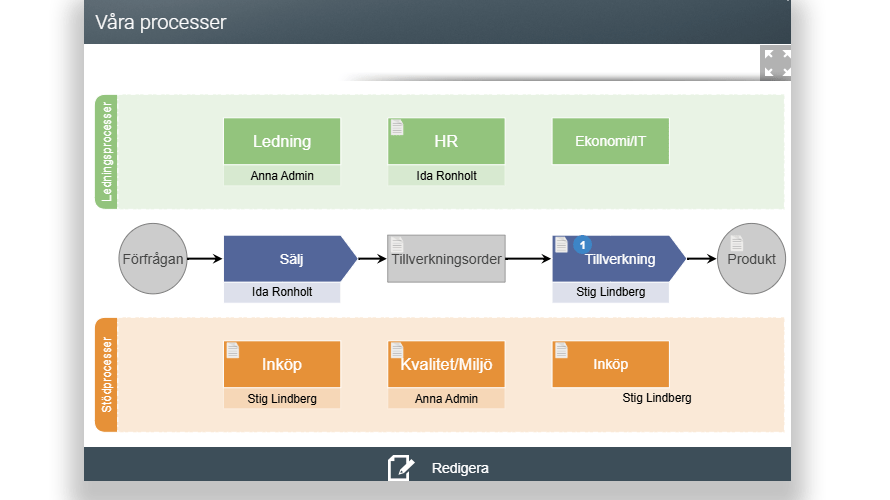Open document icon on Inköp box owned by Stig Lindberg label beneath it
Screen dimensions: 890x500
(x=233, y=351)
